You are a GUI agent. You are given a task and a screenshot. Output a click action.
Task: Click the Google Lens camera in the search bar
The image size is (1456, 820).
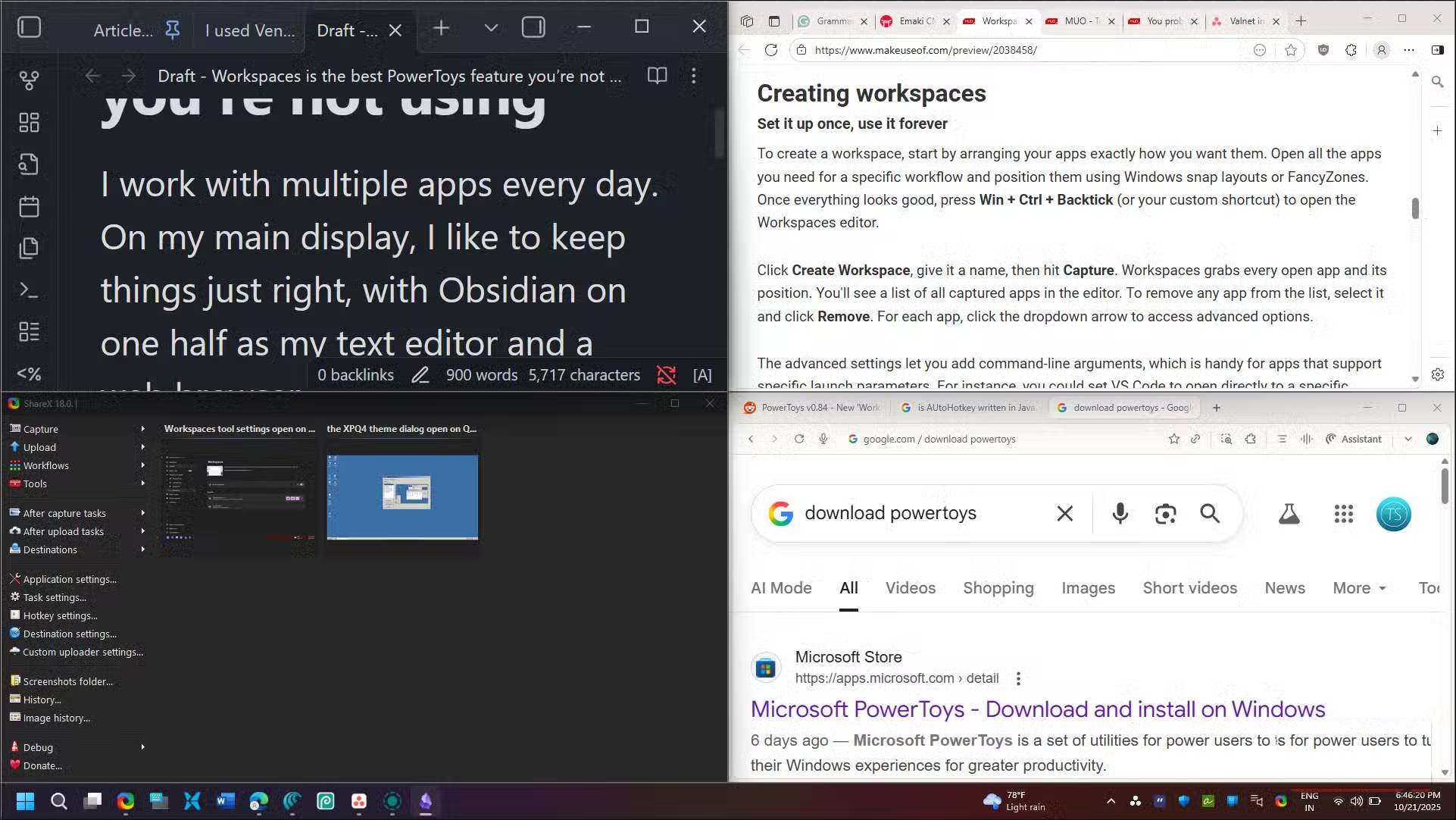coord(1166,513)
